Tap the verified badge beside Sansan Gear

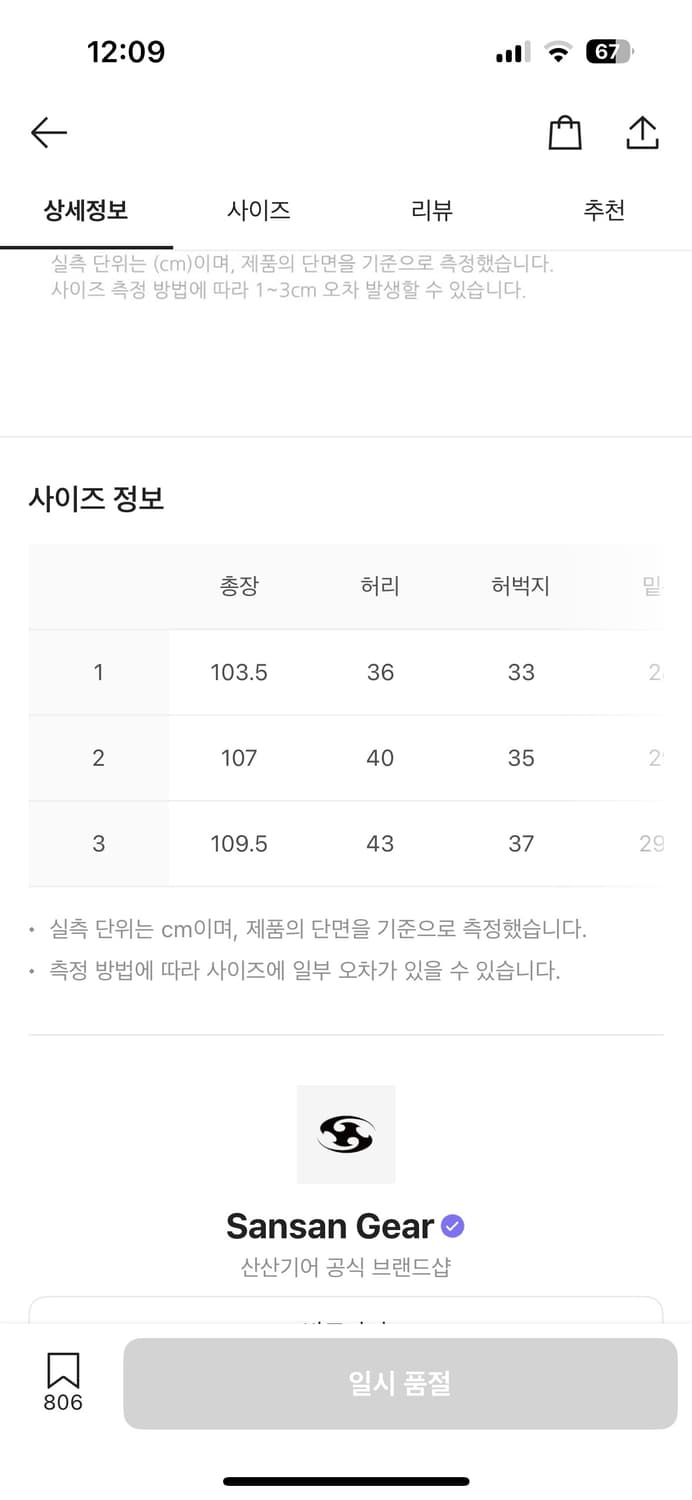tap(453, 1226)
